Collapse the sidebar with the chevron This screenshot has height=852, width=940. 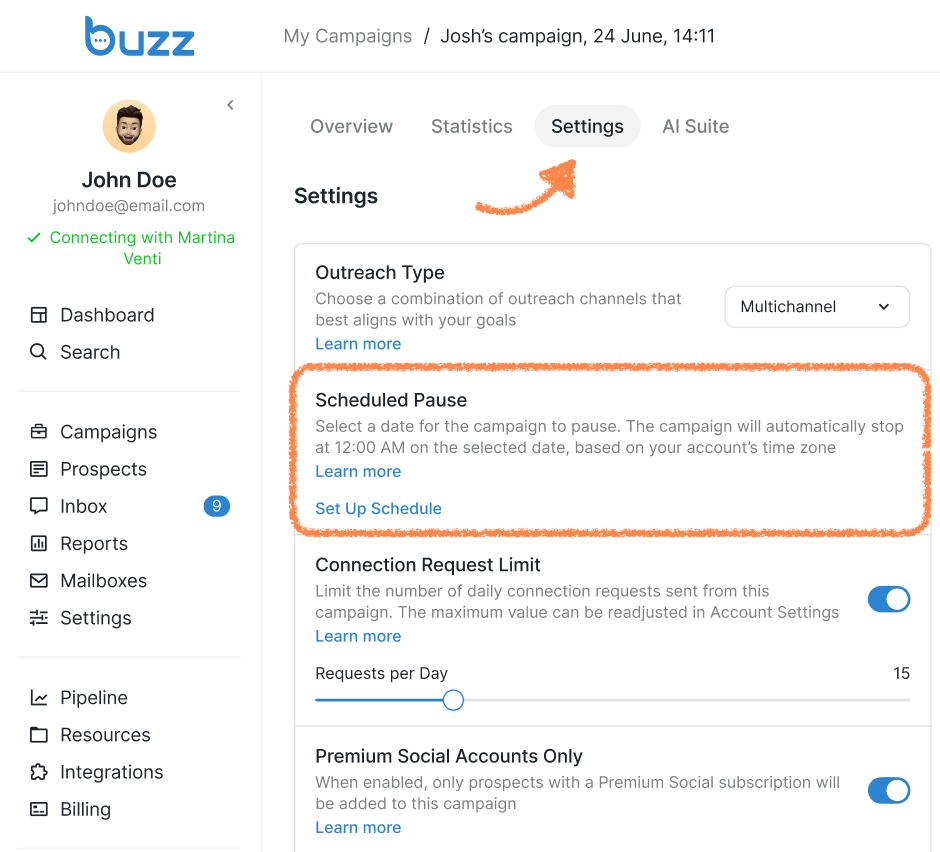coord(230,105)
